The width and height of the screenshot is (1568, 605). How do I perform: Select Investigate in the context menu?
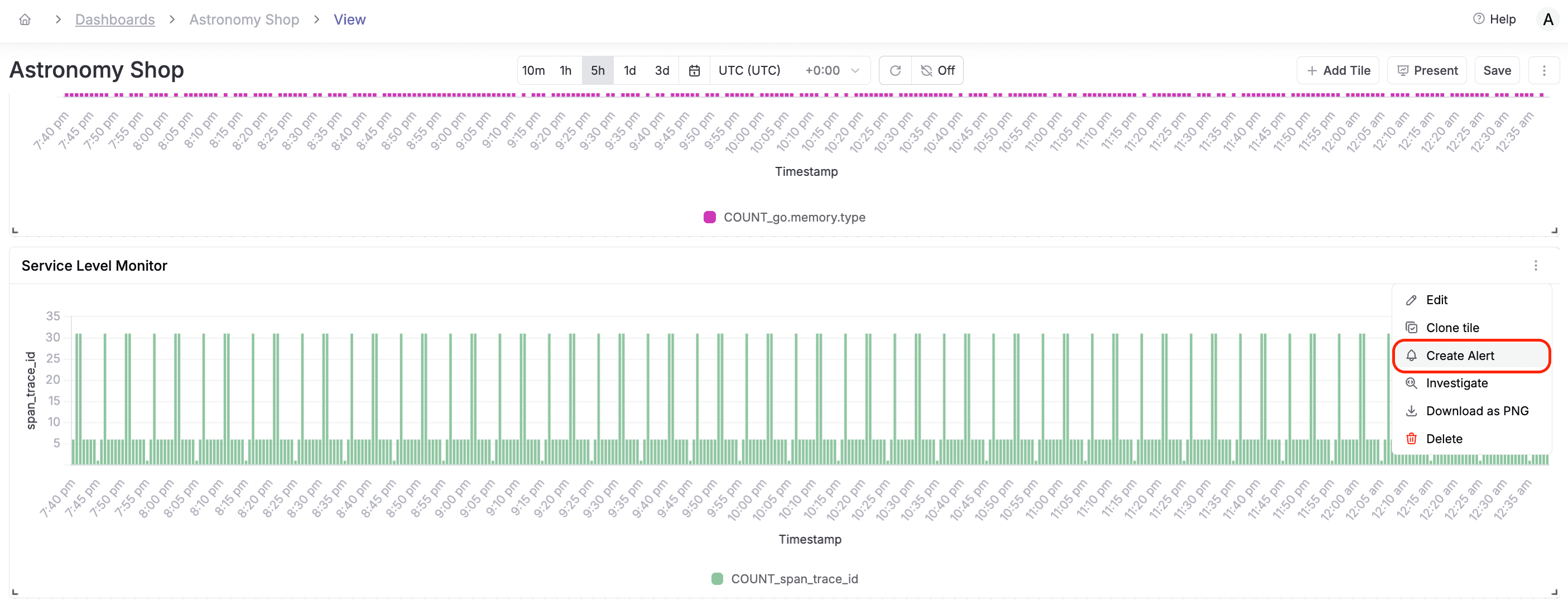1456,383
